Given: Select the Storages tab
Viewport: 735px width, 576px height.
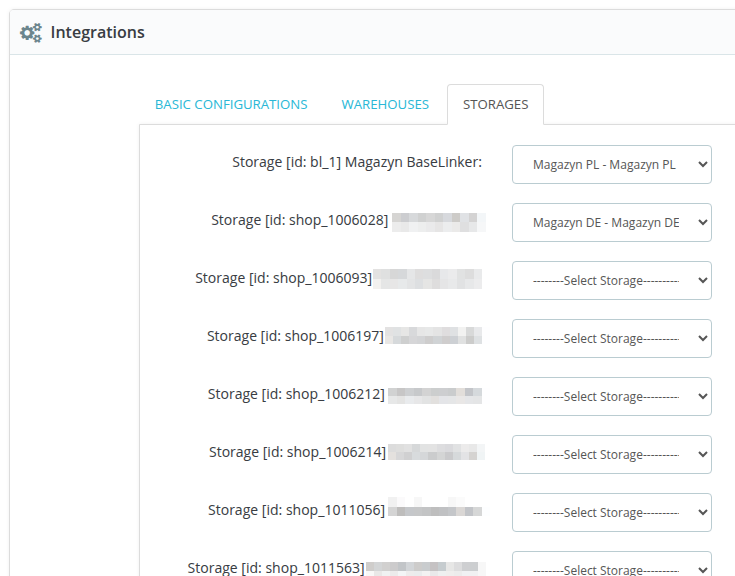Looking at the screenshot, I should tap(495, 105).
